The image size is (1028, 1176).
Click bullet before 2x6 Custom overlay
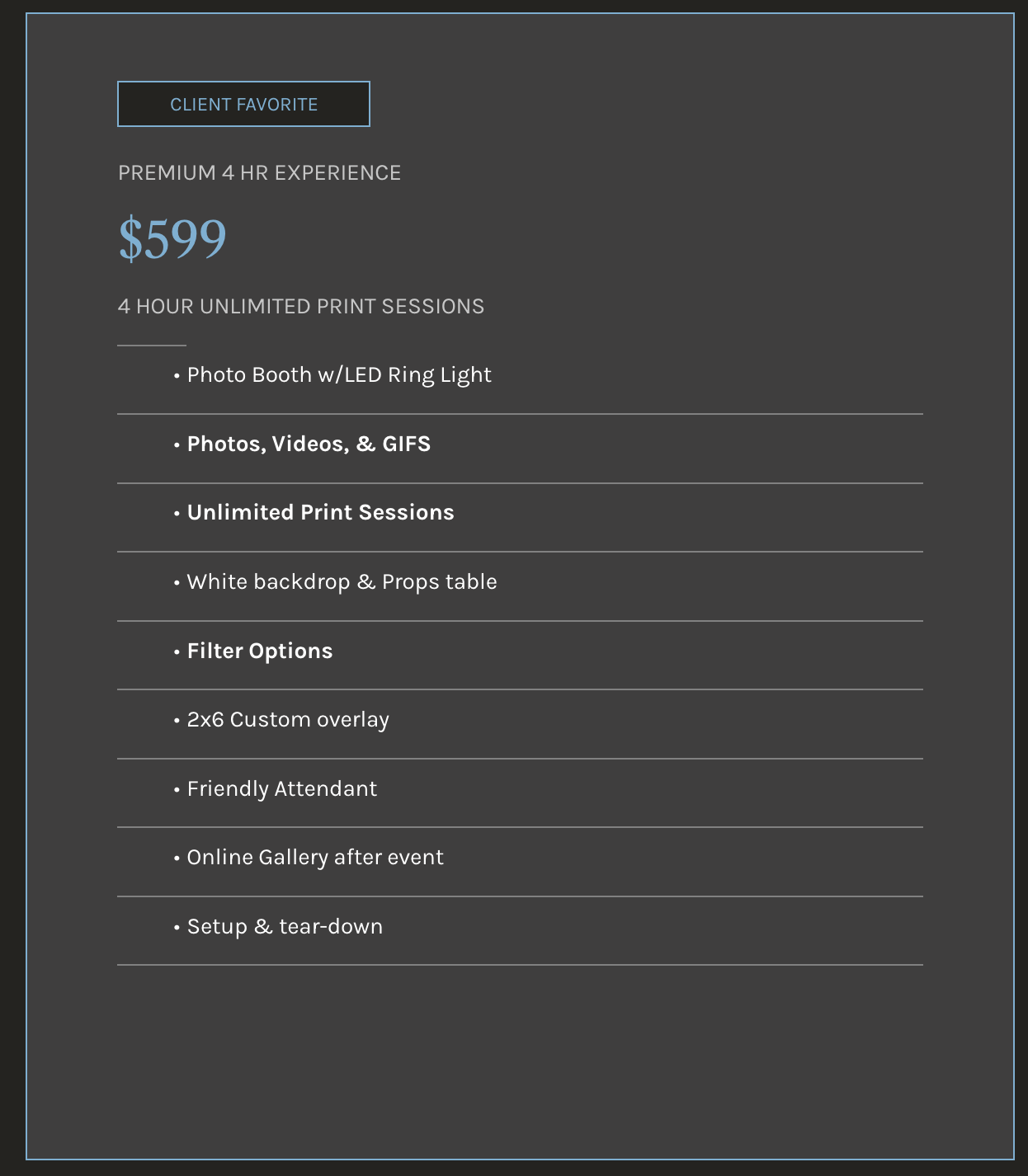point(177,721)
